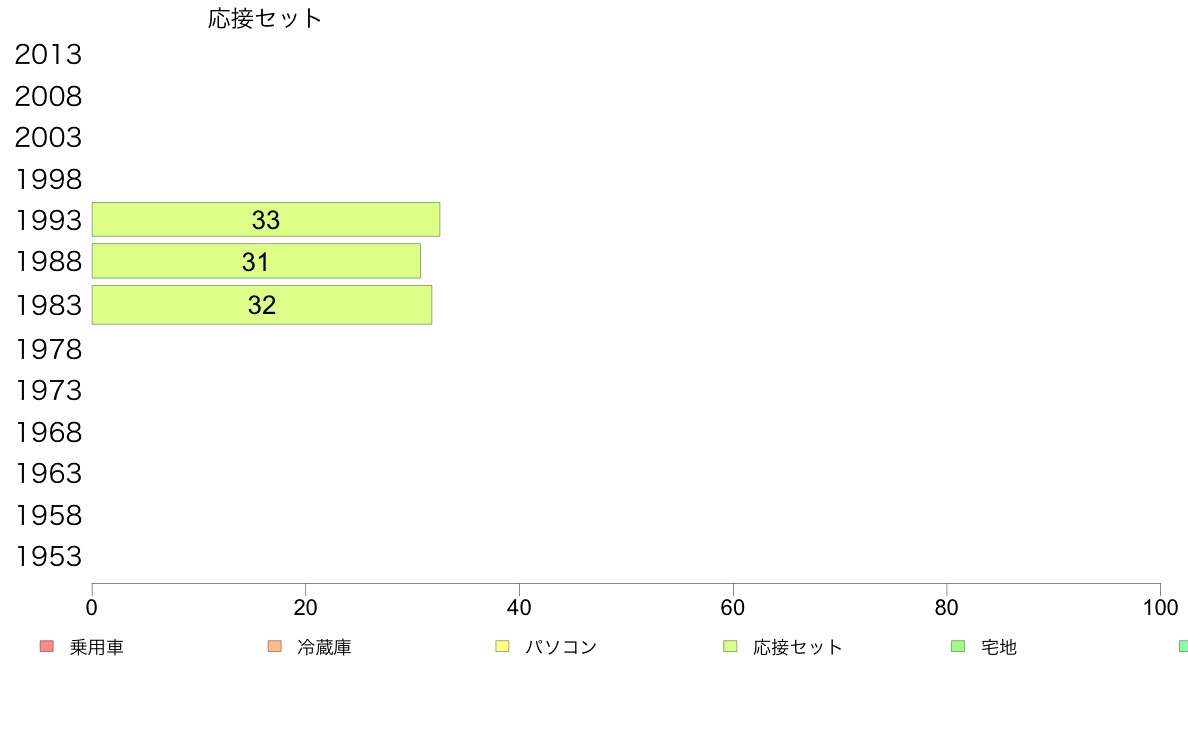Click the 乗用車 red legend swatch
The width and height of the screenshot is (1188, 736).
click(x=47, y=646)
